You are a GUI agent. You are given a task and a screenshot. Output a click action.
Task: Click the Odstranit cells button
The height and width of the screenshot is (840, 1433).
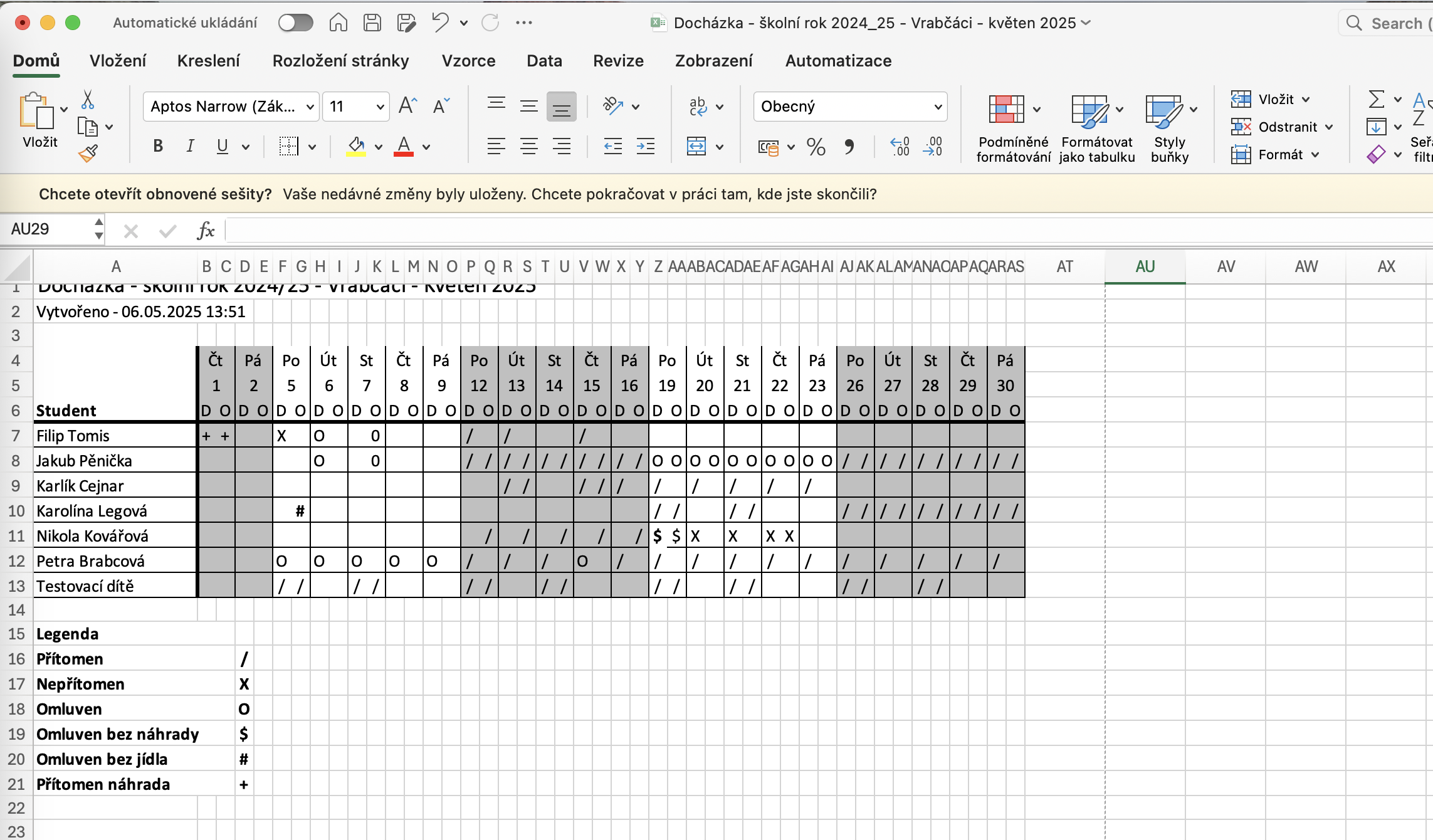tap(1287, 127)
